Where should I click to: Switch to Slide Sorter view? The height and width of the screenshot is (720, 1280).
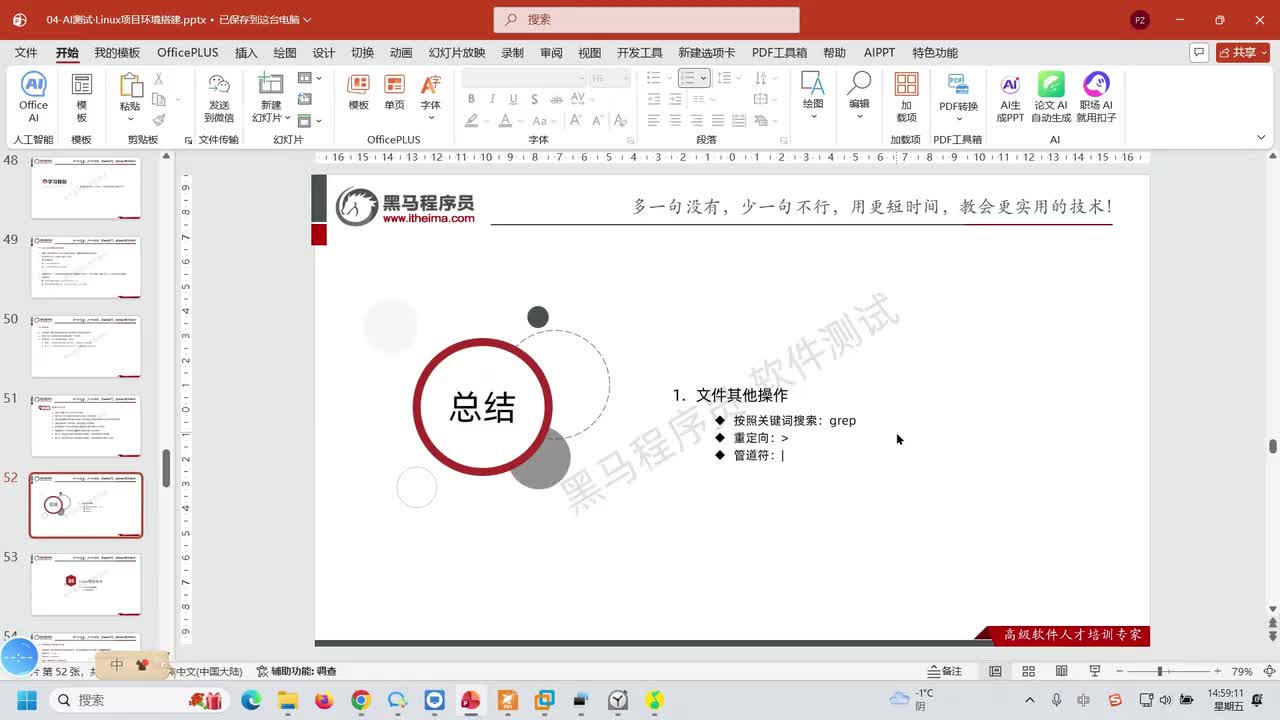pyautogui.click(x=1028, y=671)
